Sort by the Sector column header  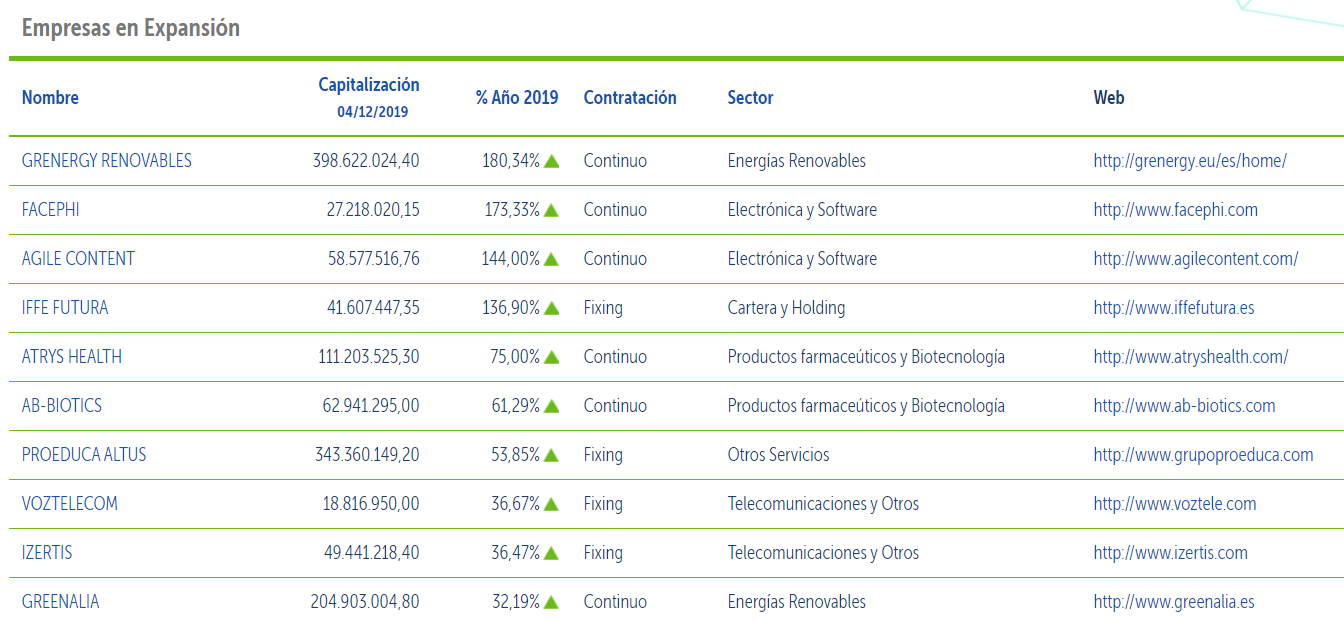tap(750, 98)
